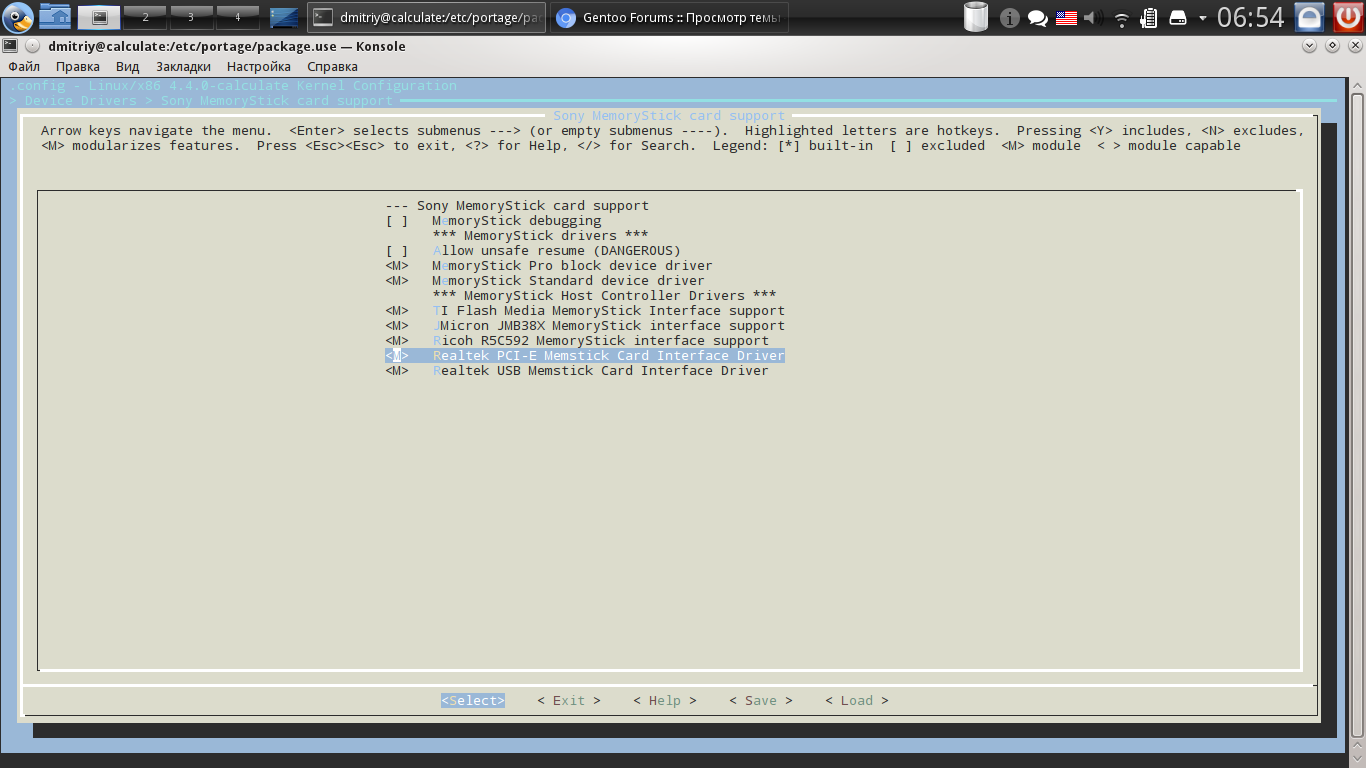Open the Wi-Fi network tray icon
Viewport: 1366px width, 768px height.
pos(1122,18)
